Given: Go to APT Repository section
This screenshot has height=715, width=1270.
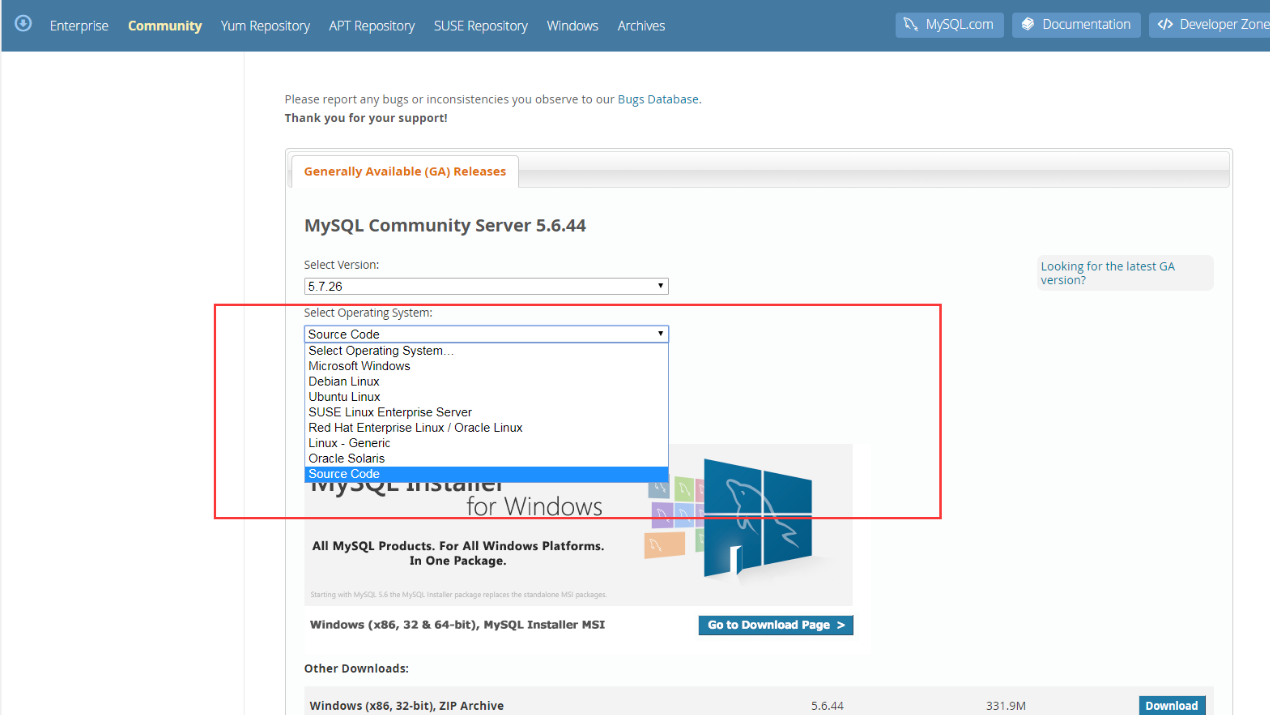Looking at the screenshot, I should tap(372, 26).
